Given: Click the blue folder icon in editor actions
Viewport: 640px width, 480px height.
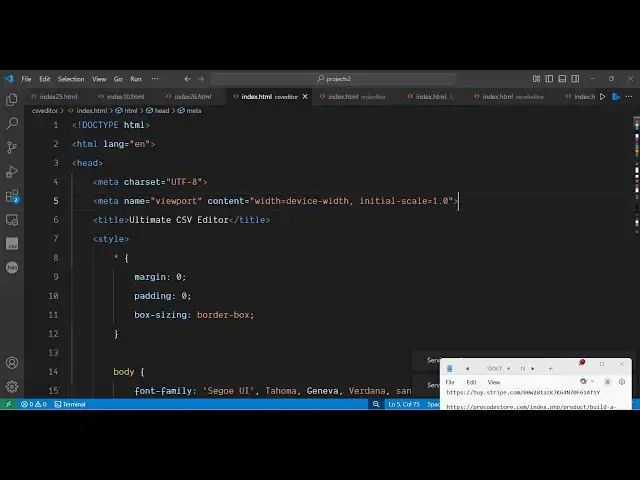Looking at the screenshot, I should coord(616,97).
